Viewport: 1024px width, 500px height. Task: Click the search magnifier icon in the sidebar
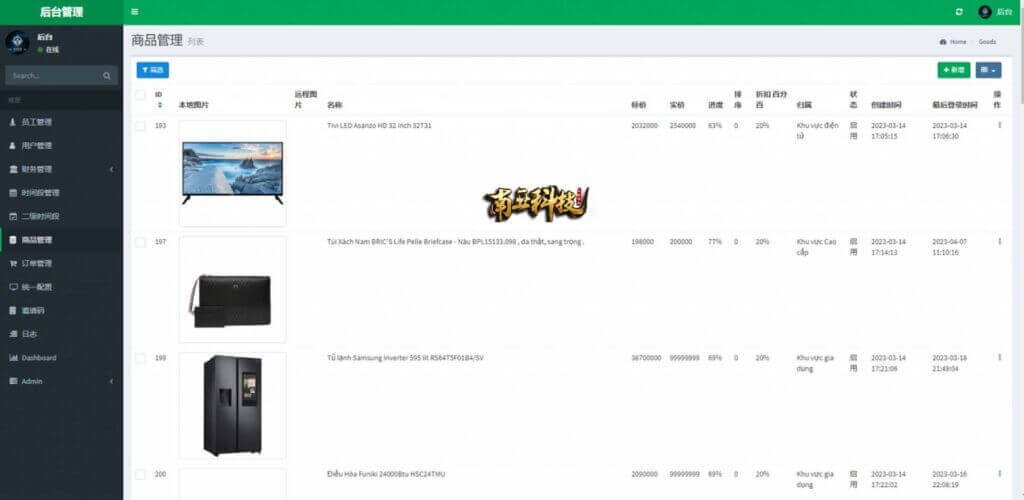(107, 76)
